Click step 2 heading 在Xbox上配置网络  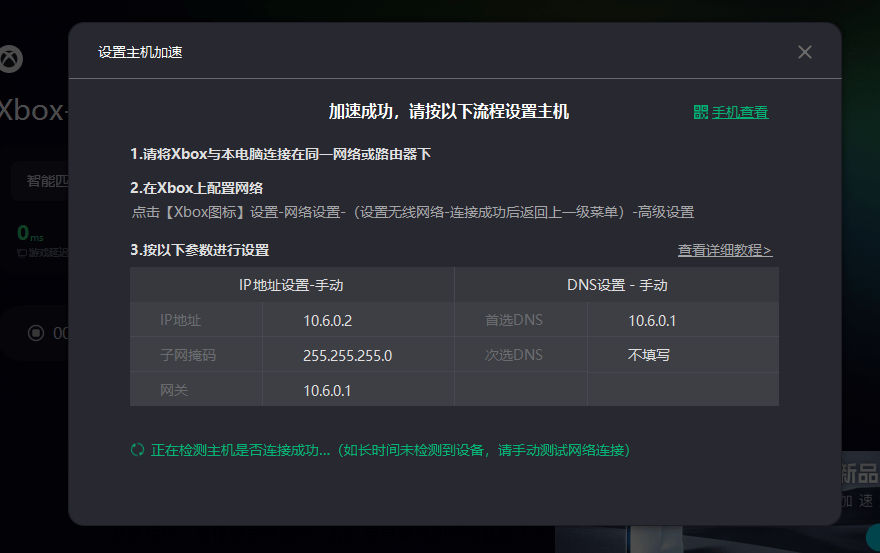tap(196, 188)
